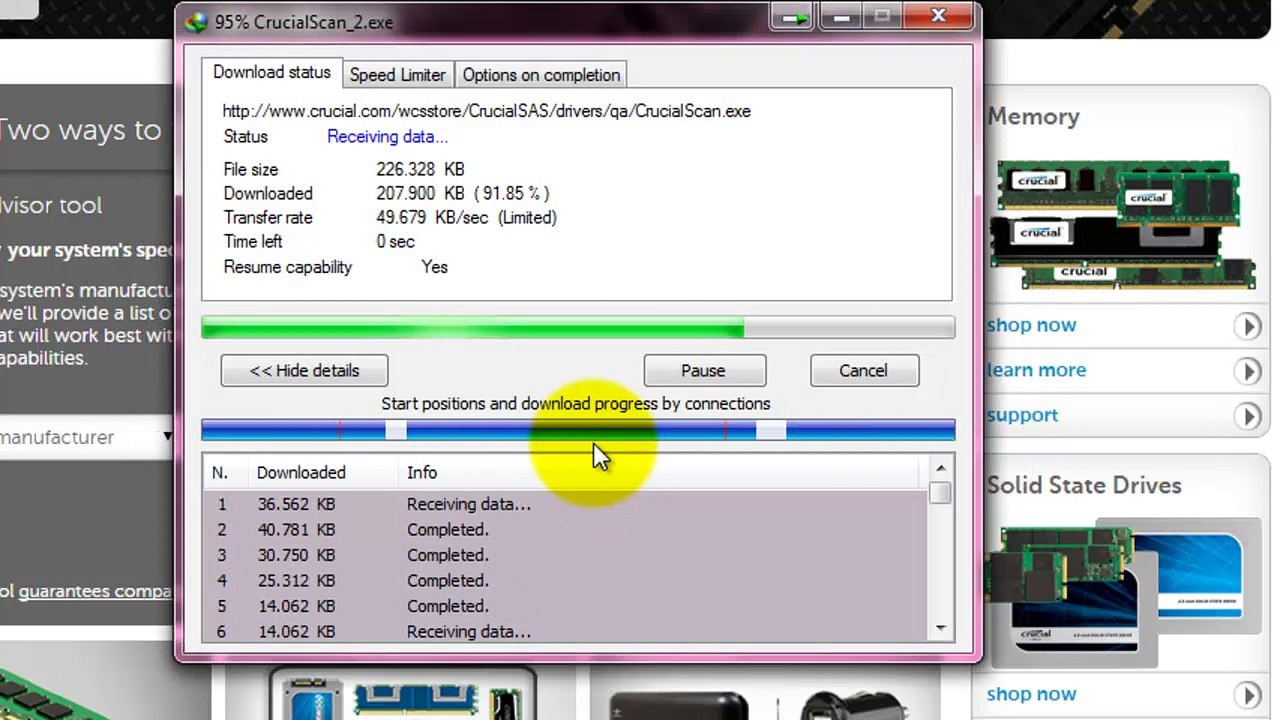
Task: Select connection row 2 with 40.781 KB
Action: pos(565,529)
